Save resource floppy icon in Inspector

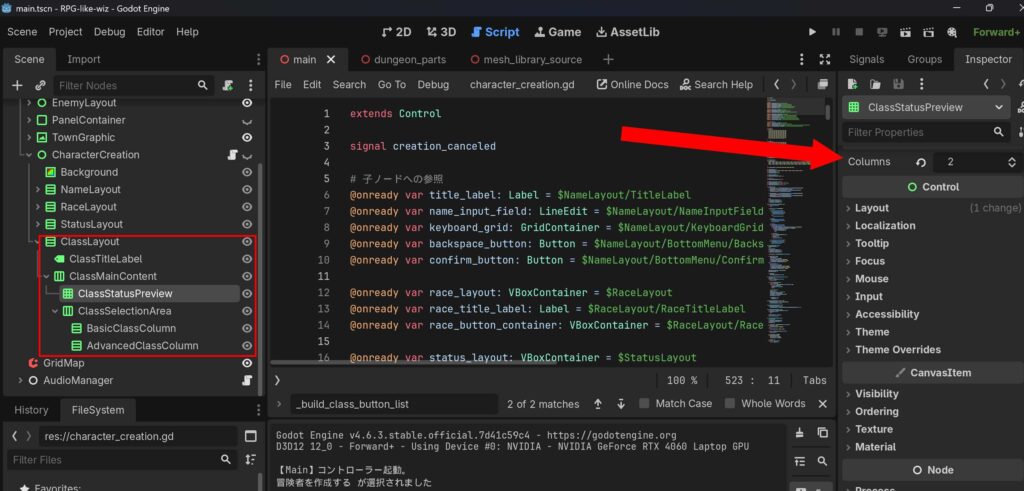click(x=899, y=84)
